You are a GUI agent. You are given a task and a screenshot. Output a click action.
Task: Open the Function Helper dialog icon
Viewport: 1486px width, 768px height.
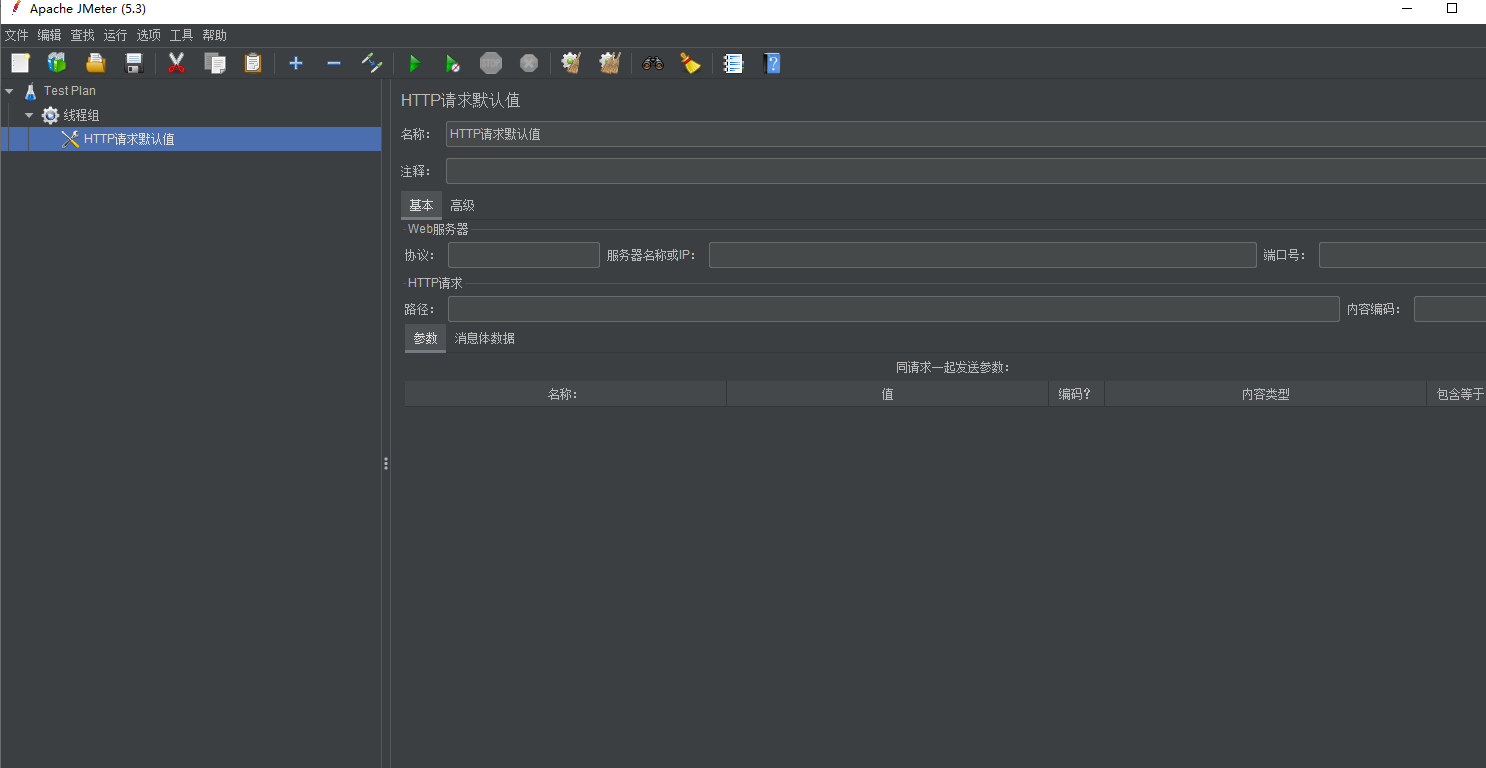tap(733, 63)
